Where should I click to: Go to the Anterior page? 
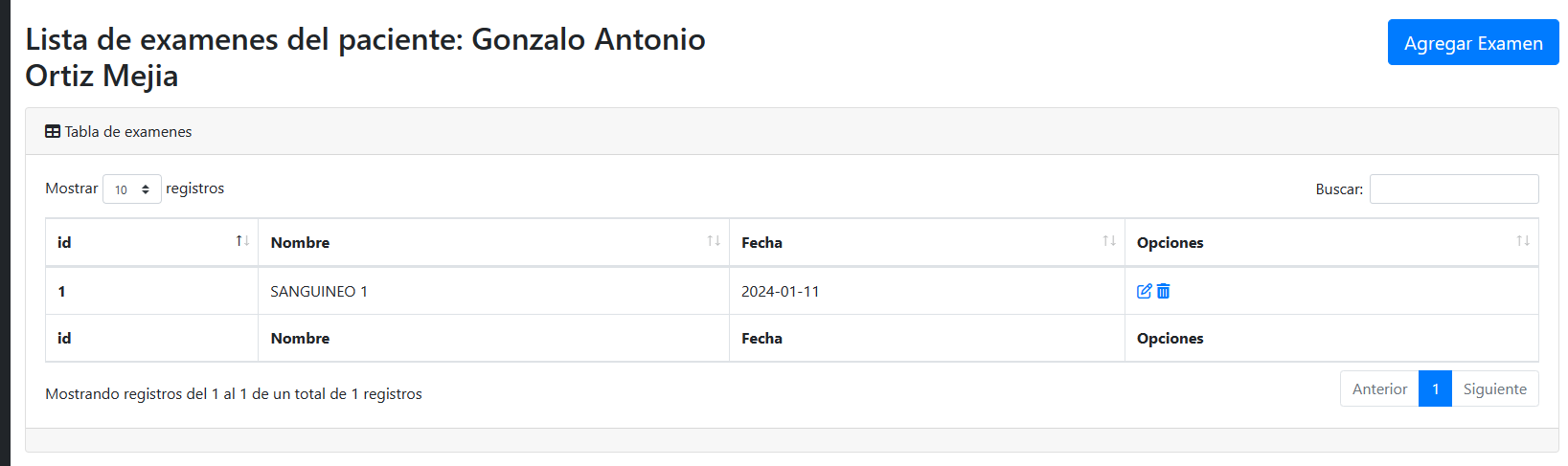[x=1379, y=388]
